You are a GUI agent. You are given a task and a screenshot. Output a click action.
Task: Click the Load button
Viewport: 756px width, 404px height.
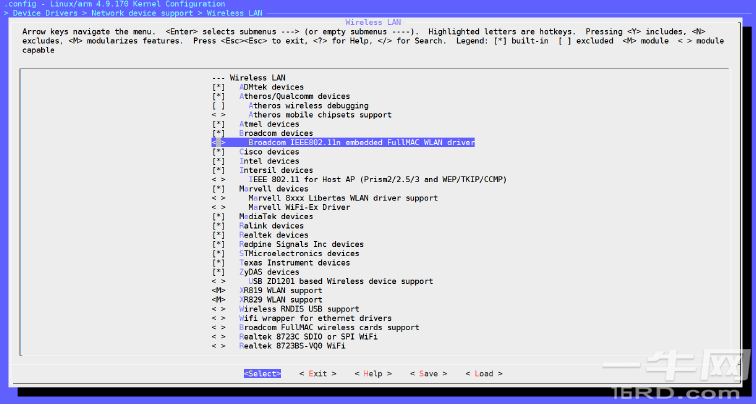(483, 374)
